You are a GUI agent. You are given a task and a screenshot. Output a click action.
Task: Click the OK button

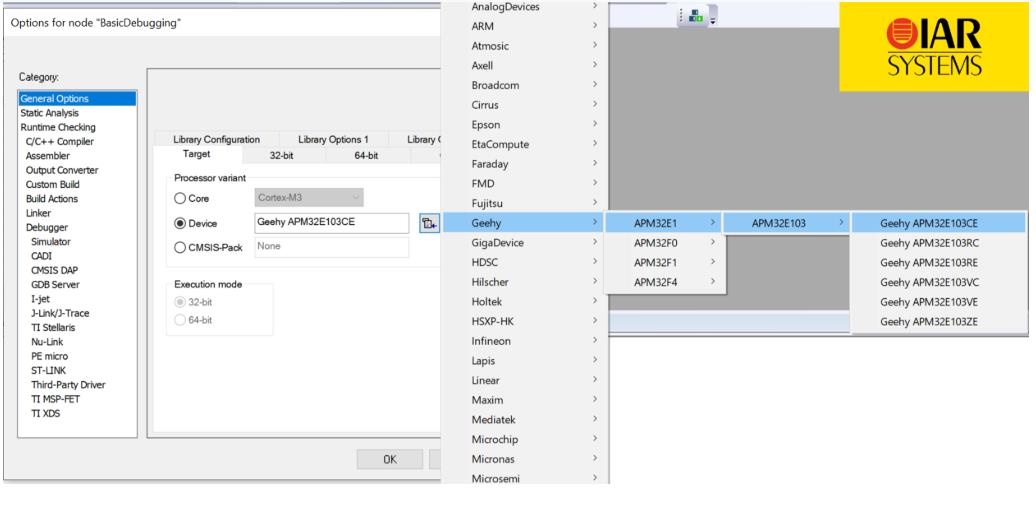(389, 459)
